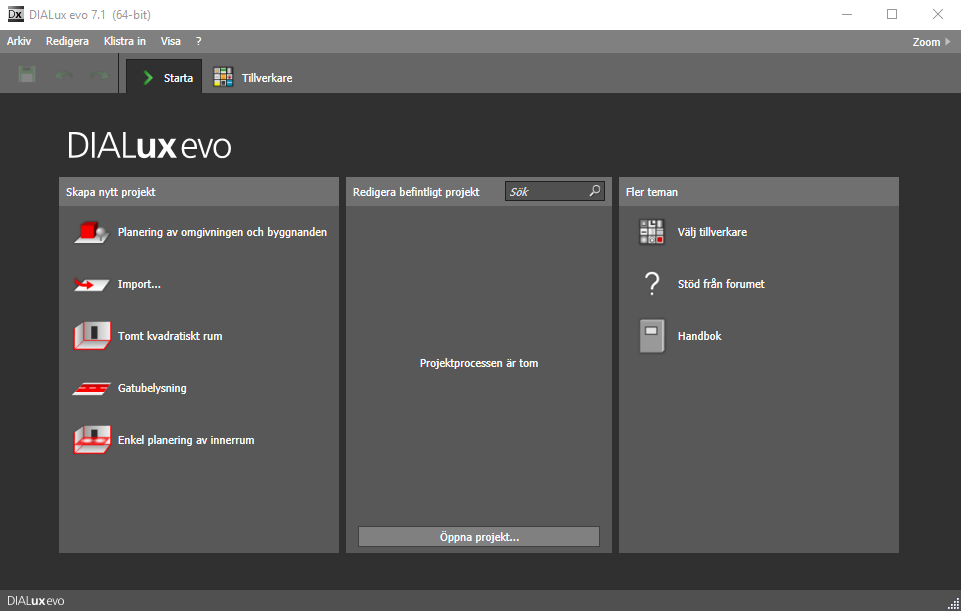The image size is (961, 611).
Task: Open the Visa menu
Action: pos(170,41)
